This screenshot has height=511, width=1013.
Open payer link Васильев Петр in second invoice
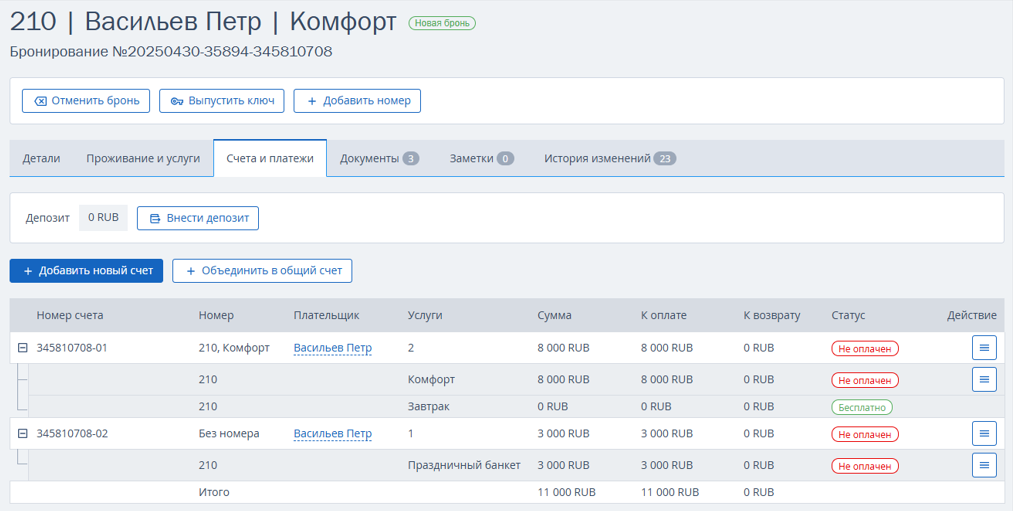click(x=333, y=433)
